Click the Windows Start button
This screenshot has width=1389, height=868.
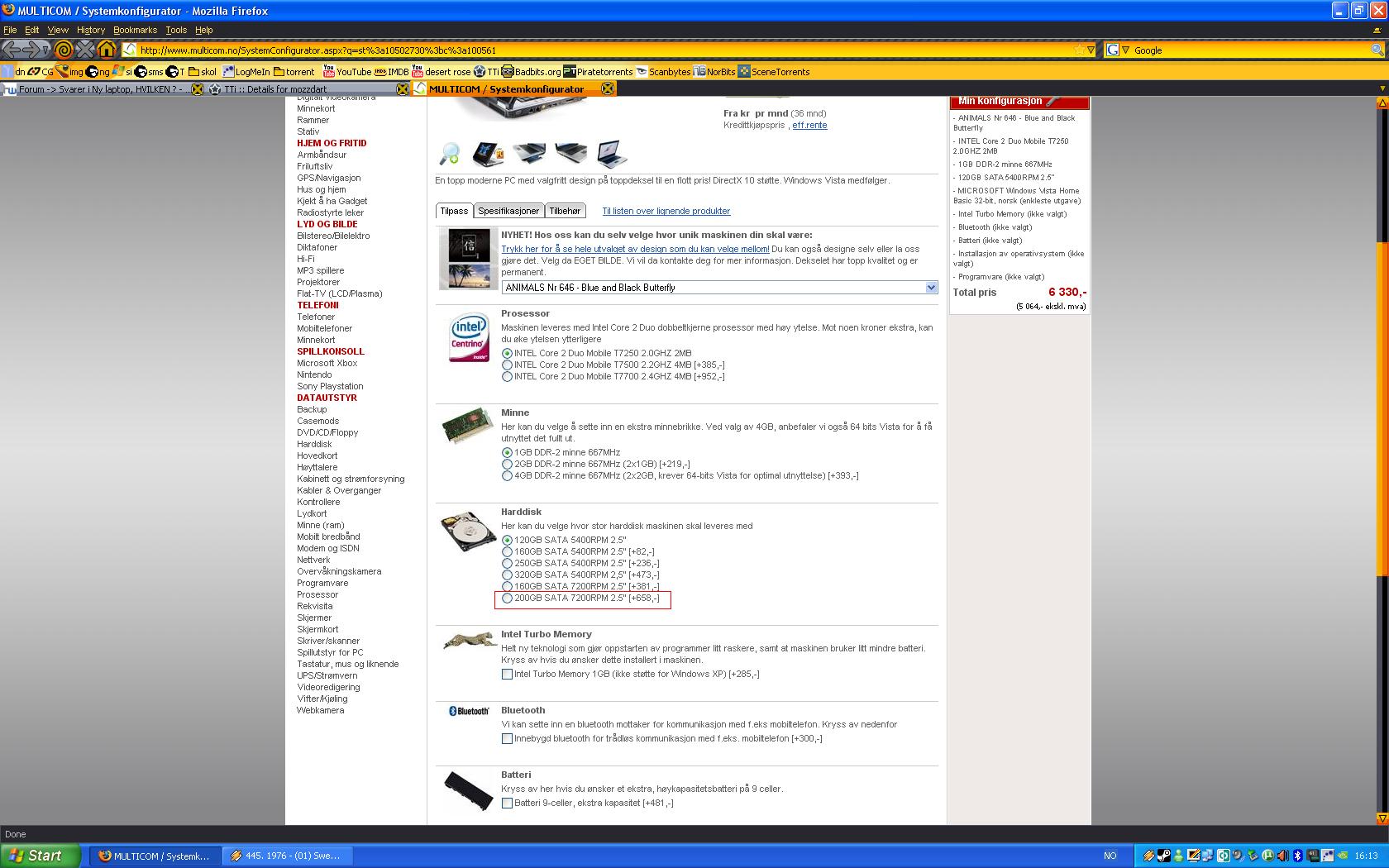41,856
